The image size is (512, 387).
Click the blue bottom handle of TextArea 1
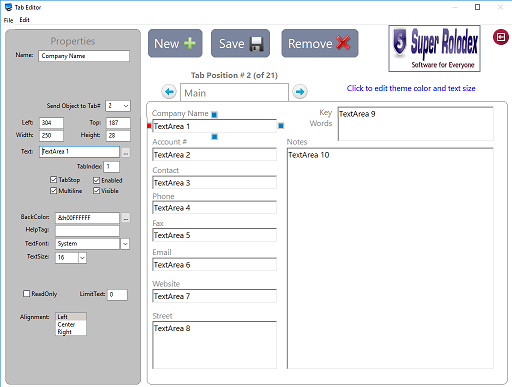coord(215,137)
